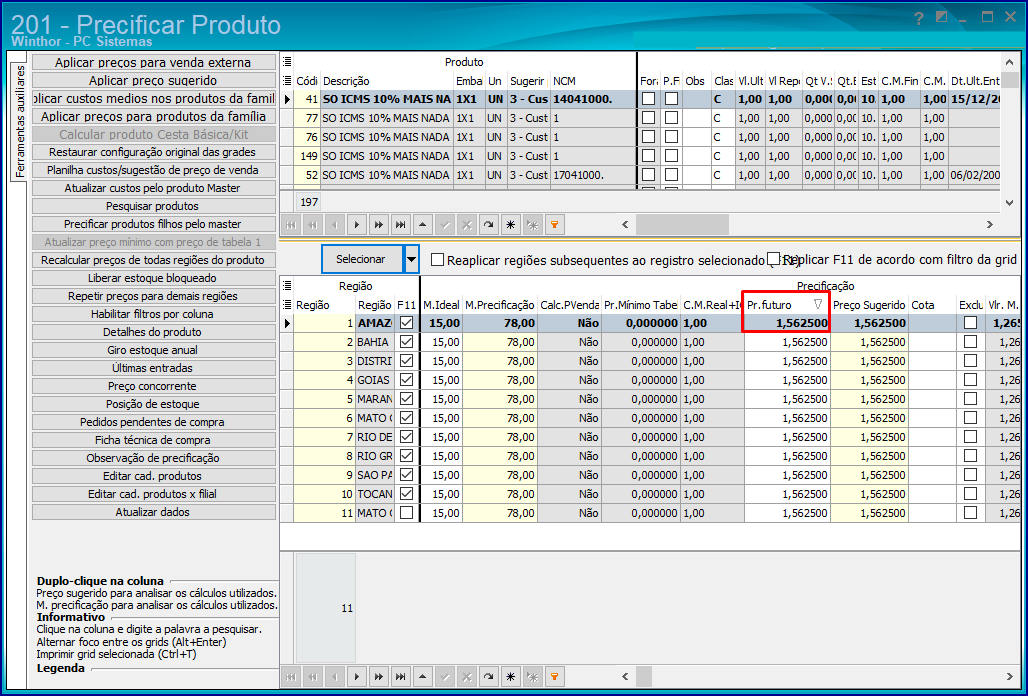Toggle F11 checkbox for AMAZ region row

click(406, 323)
